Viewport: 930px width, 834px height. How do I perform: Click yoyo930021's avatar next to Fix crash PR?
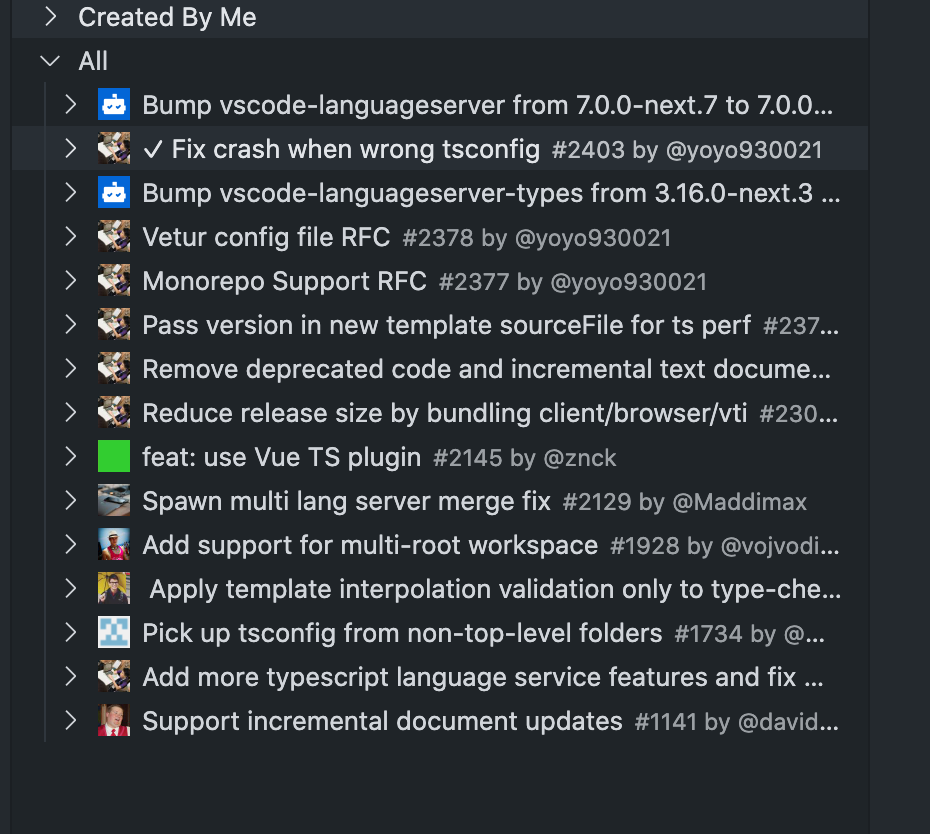(114, 148)
